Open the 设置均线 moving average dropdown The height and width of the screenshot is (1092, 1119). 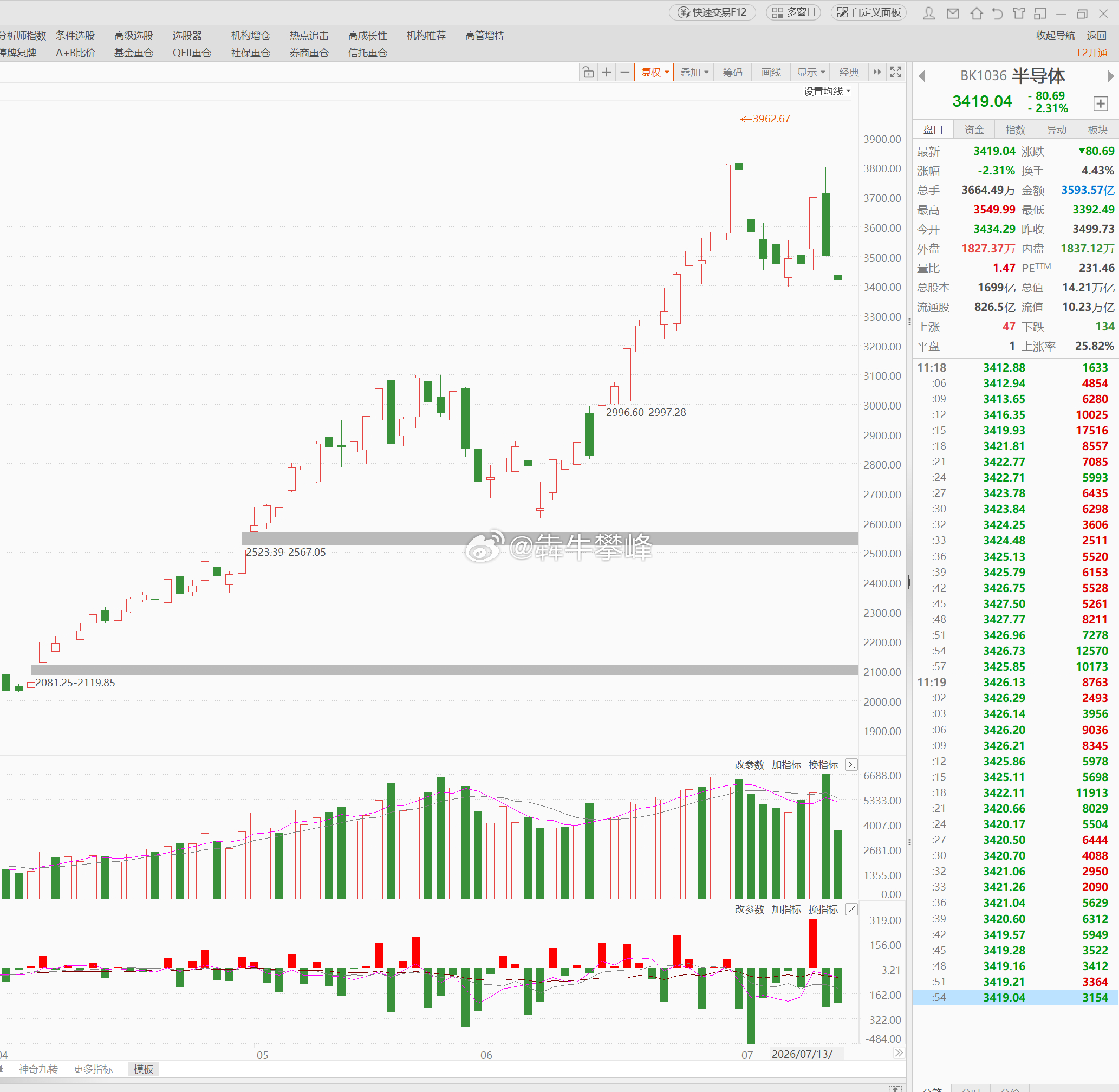tap(827, 91)
